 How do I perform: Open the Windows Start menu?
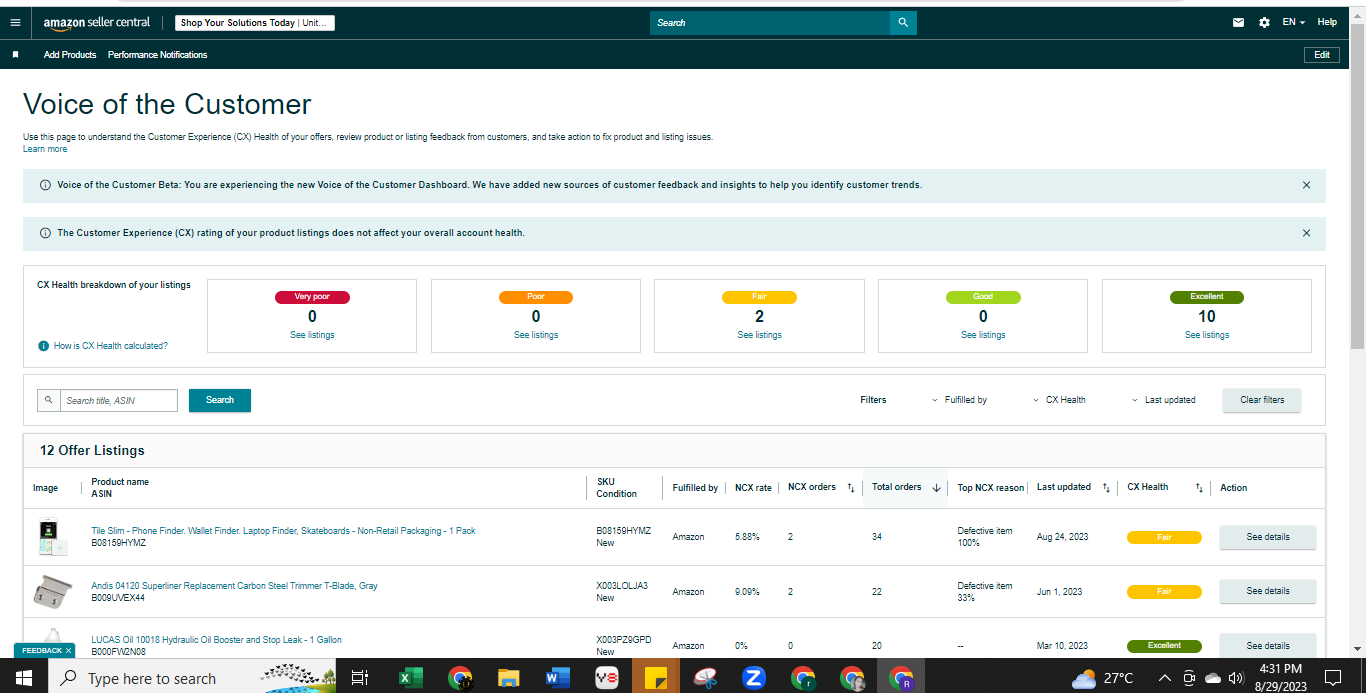[24, 678]
